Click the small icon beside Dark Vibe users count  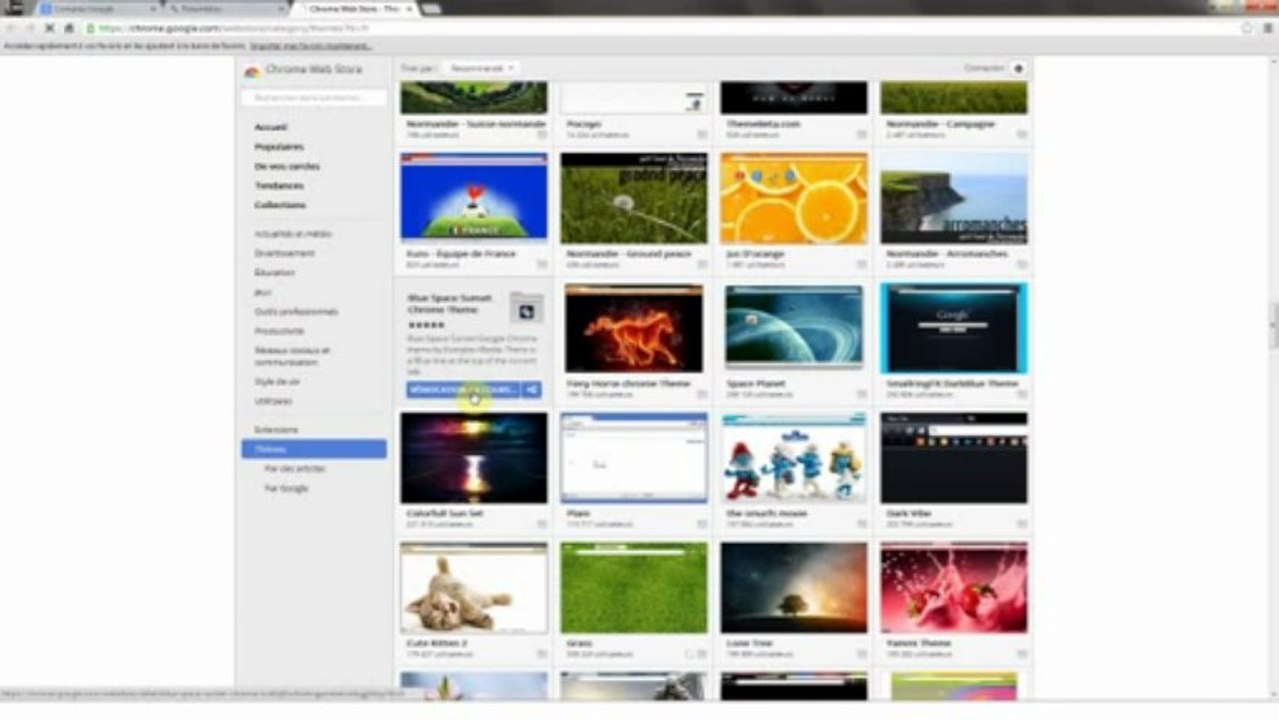pos(1021,524)
